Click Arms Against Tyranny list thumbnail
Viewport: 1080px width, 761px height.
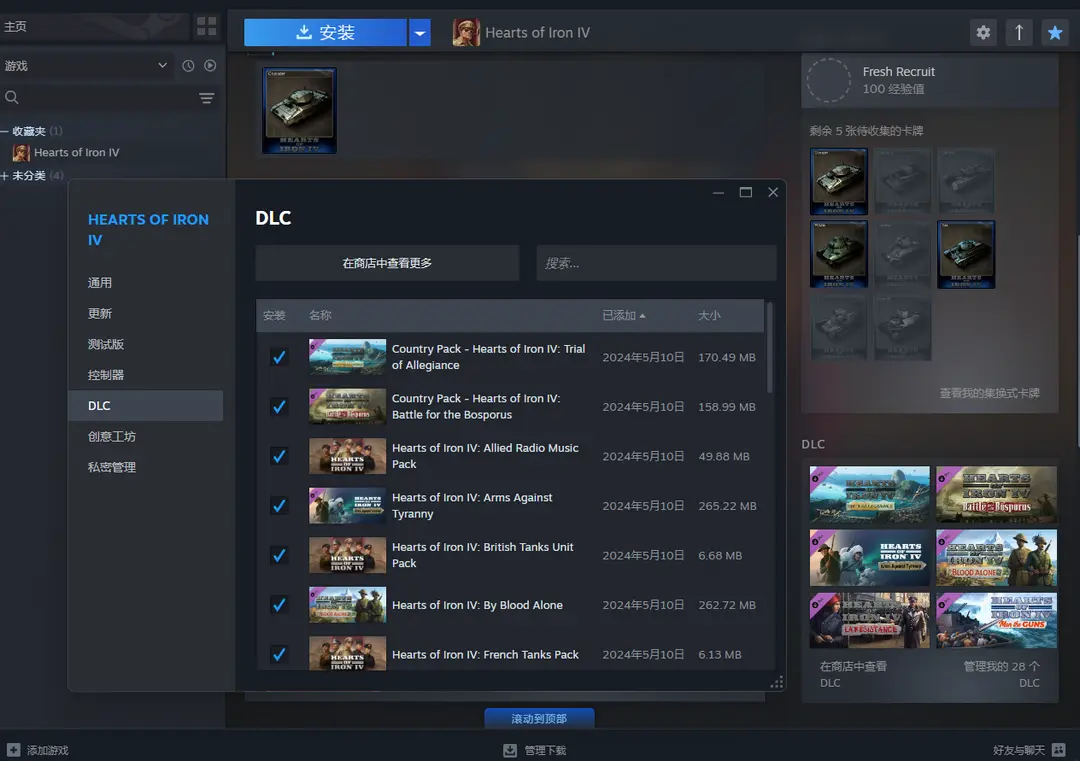(x=347, y=505)
